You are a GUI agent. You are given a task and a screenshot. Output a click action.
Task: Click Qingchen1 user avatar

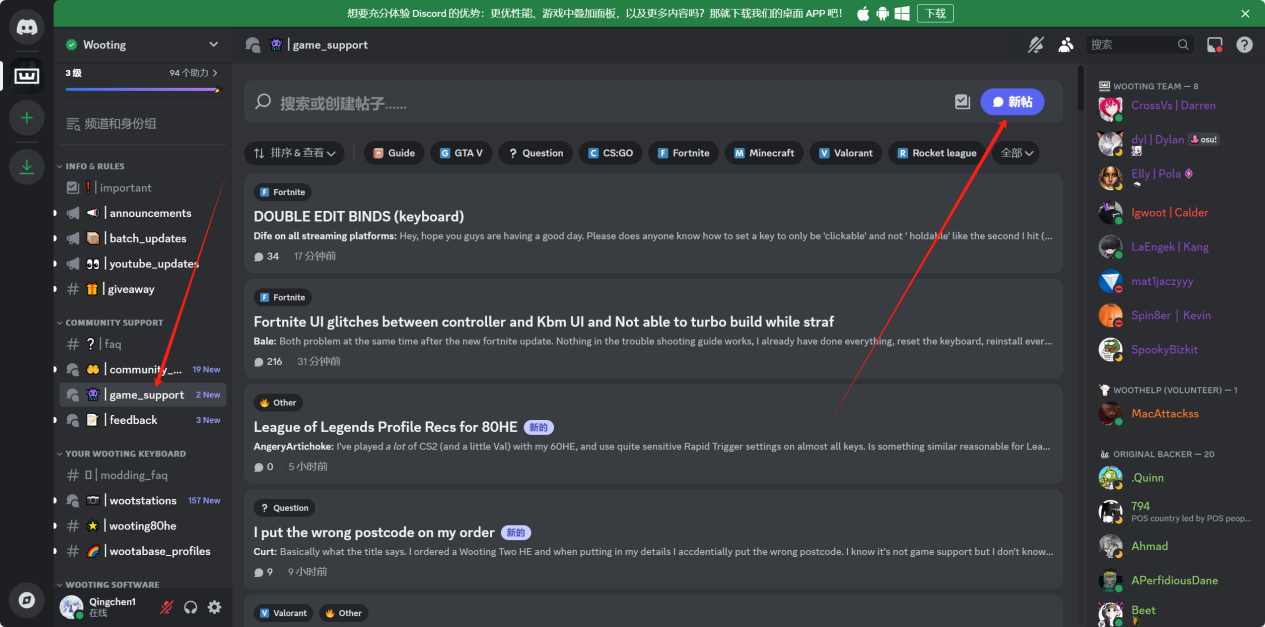pos(71,607)
